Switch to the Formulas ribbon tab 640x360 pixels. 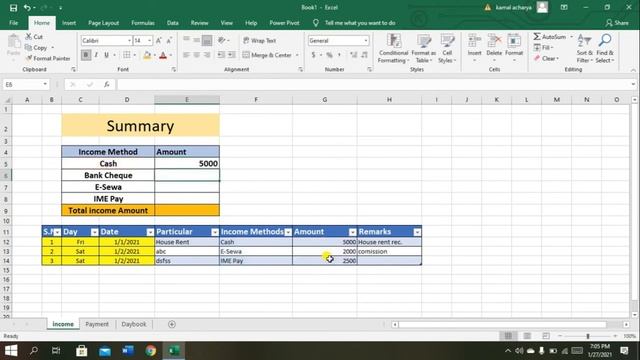[143, 23]
